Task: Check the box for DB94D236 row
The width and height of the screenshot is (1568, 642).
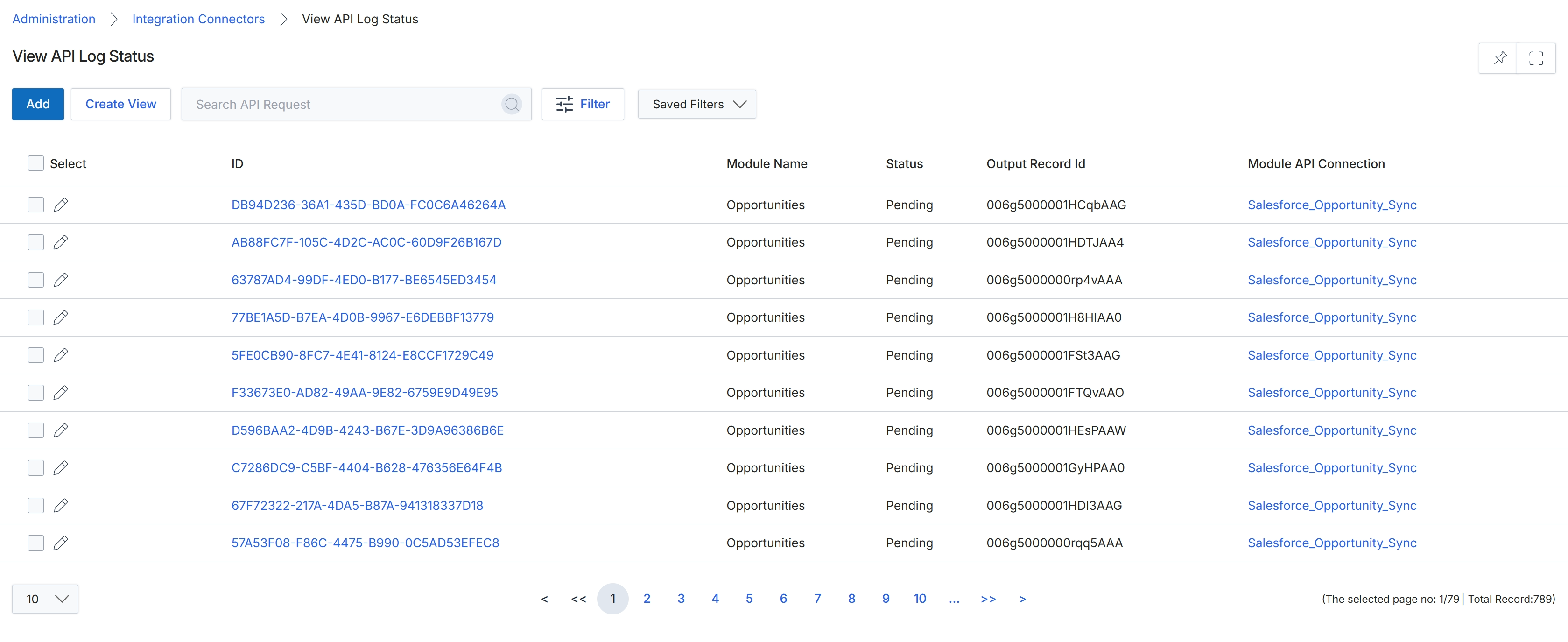Action: (36, 205)
